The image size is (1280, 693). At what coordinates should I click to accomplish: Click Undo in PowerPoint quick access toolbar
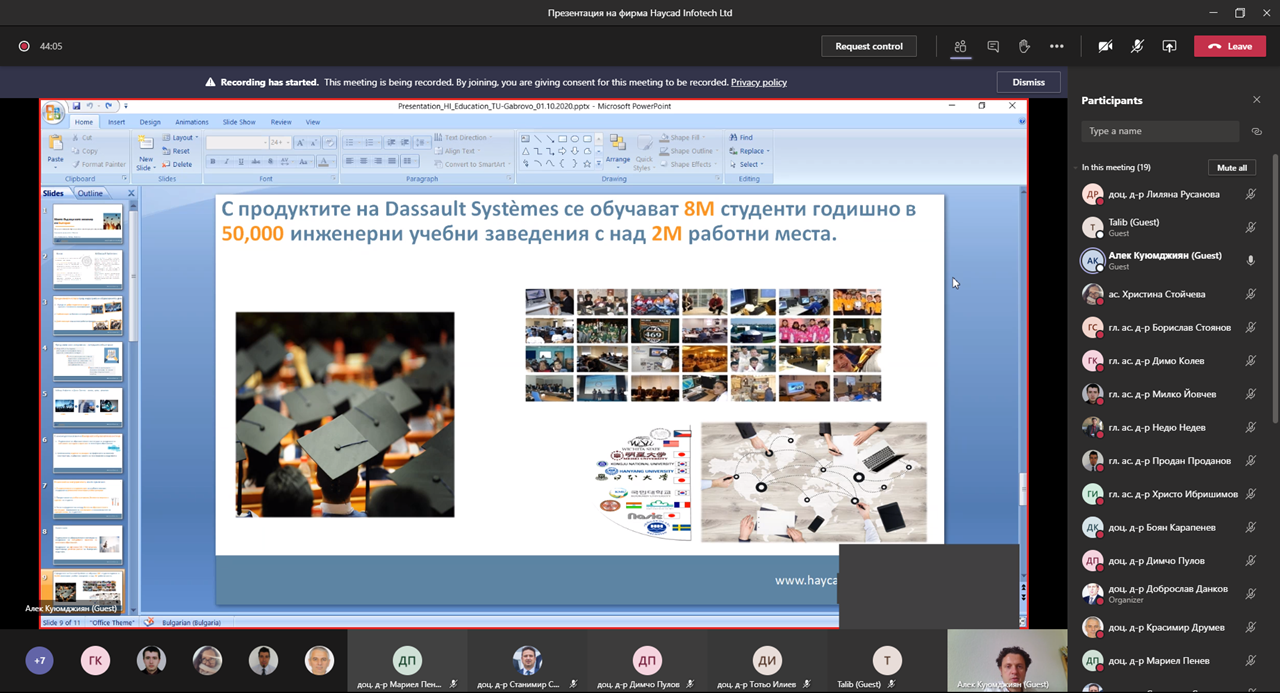pyautogui.click(x=89, y=106)
